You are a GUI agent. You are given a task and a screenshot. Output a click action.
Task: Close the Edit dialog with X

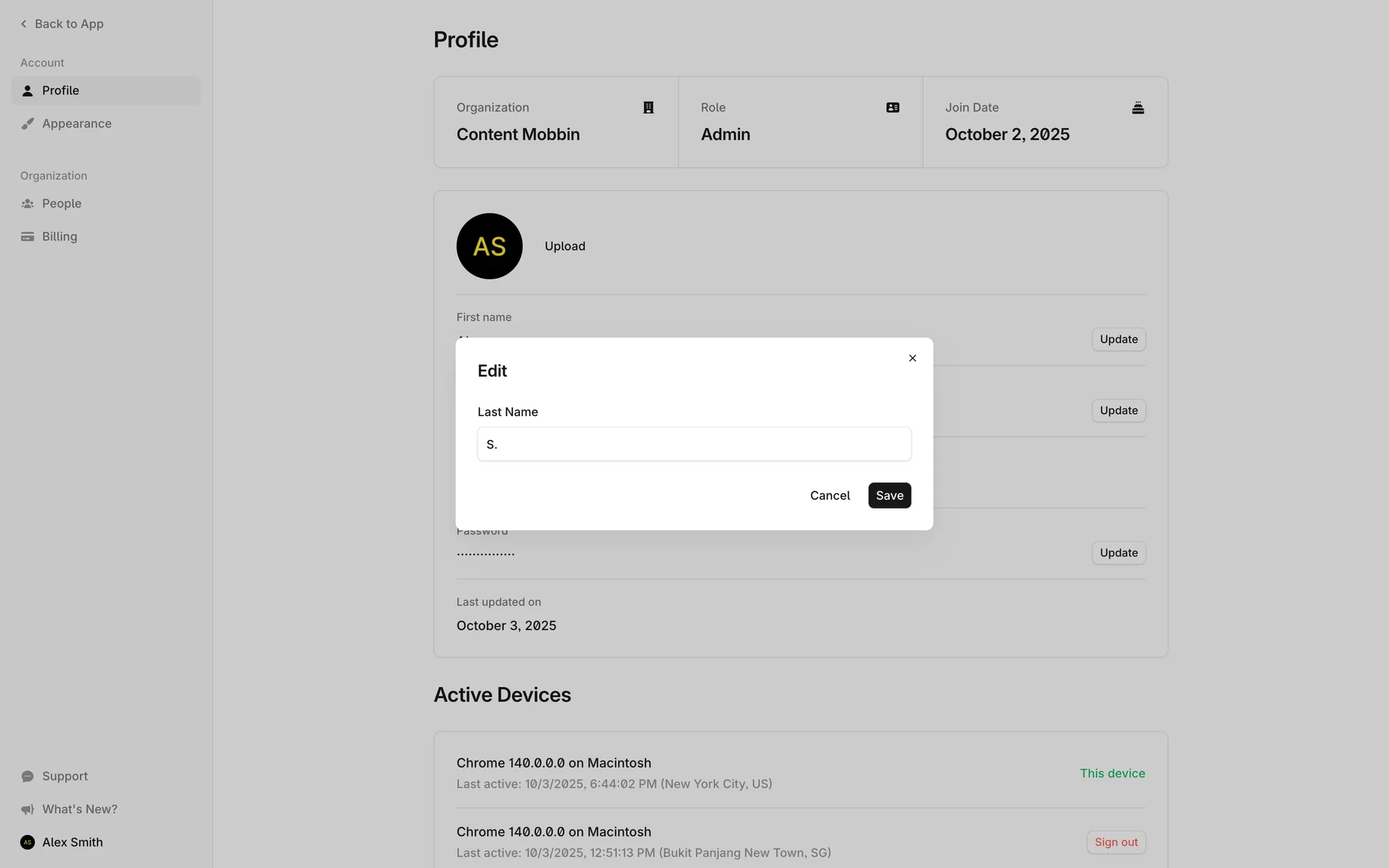[912, 358]
